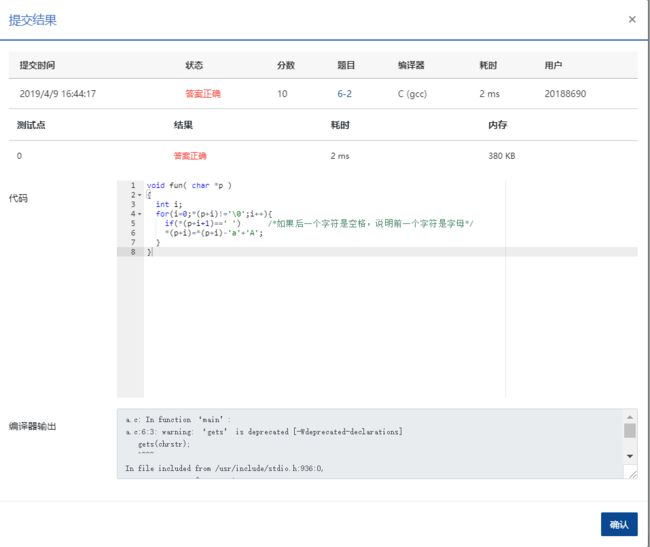The image size is (650, 547).
Task: Click test point number 0
Action: click(19, 156)
